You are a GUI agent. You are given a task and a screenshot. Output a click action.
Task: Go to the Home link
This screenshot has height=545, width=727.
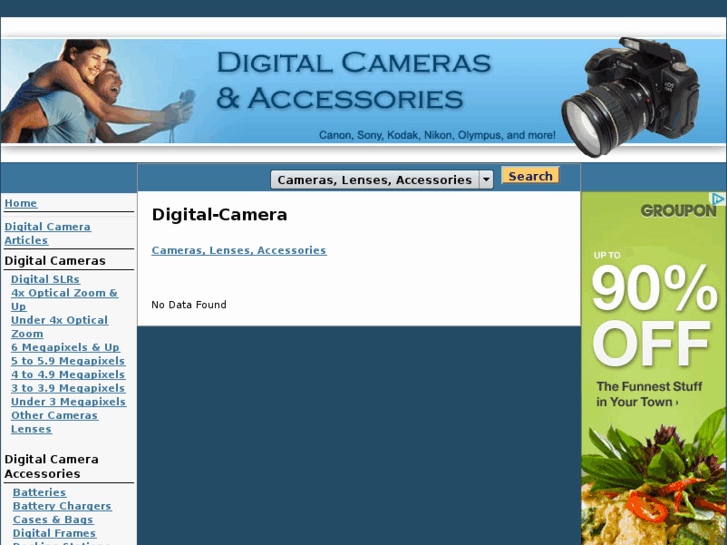pos(21,203)
